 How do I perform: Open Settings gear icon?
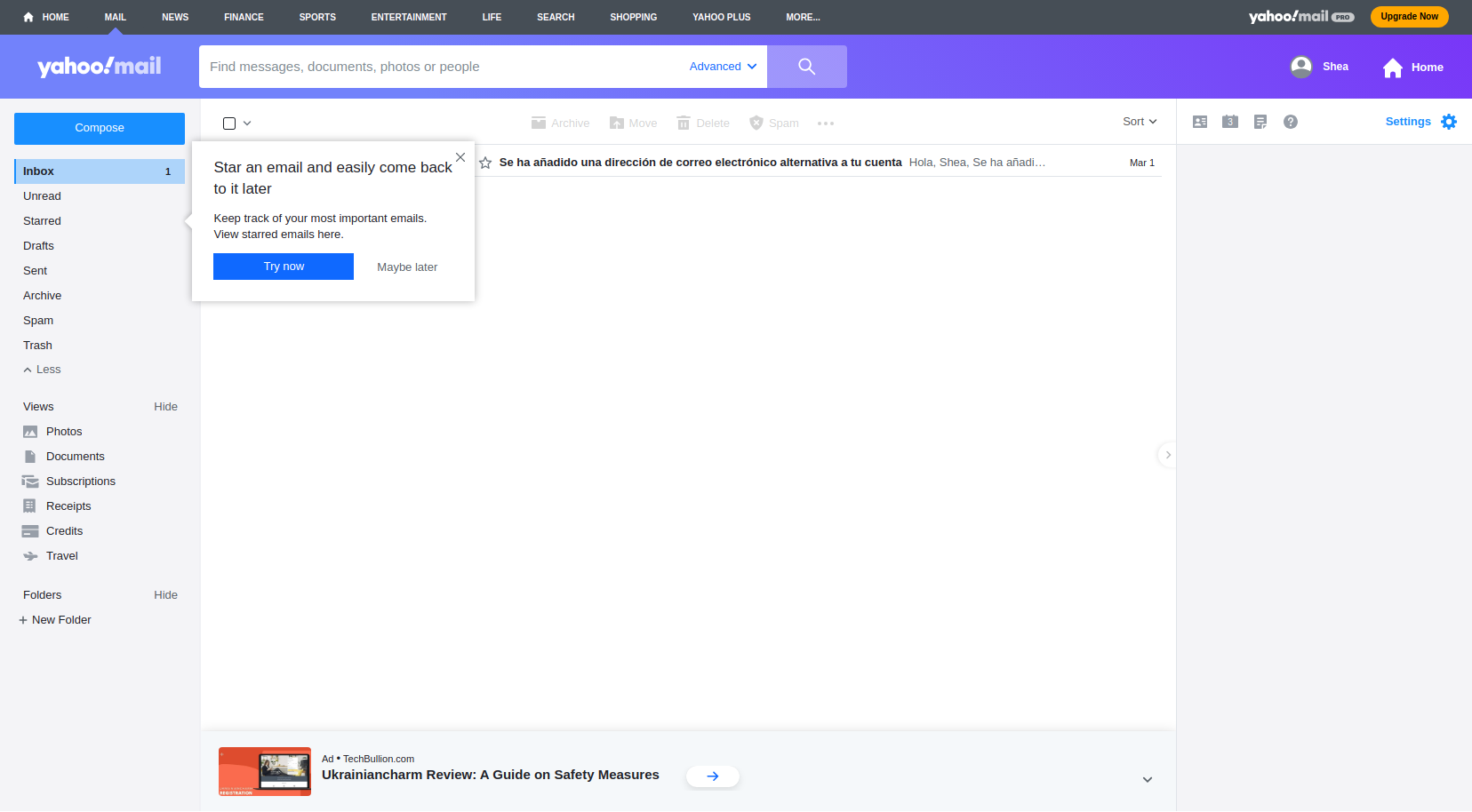pos(1449,122)
